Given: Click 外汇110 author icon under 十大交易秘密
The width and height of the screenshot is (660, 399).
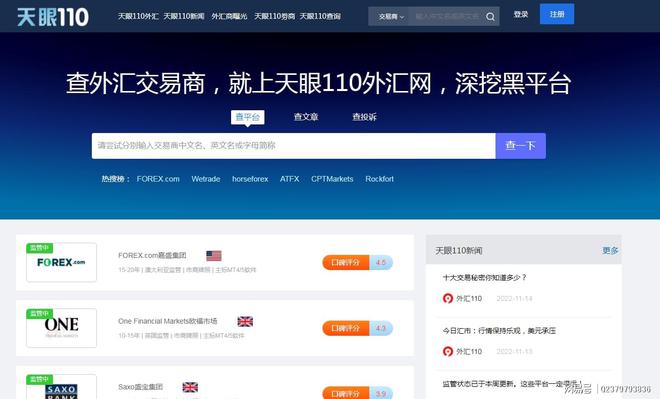Looking at the screenshot, I should [x=448, y=298].
